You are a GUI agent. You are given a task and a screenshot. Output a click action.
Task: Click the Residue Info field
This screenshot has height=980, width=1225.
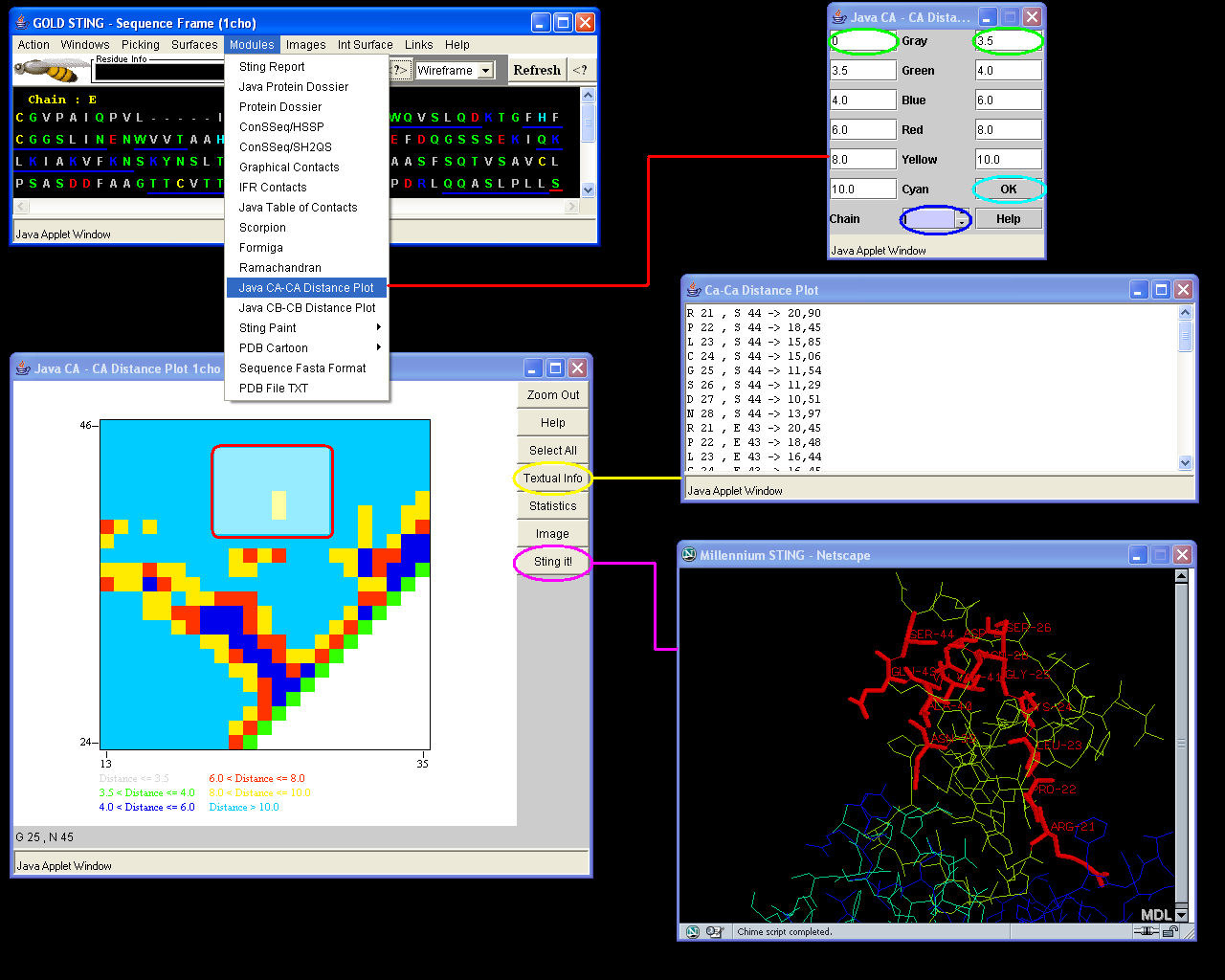coord(160,72)
